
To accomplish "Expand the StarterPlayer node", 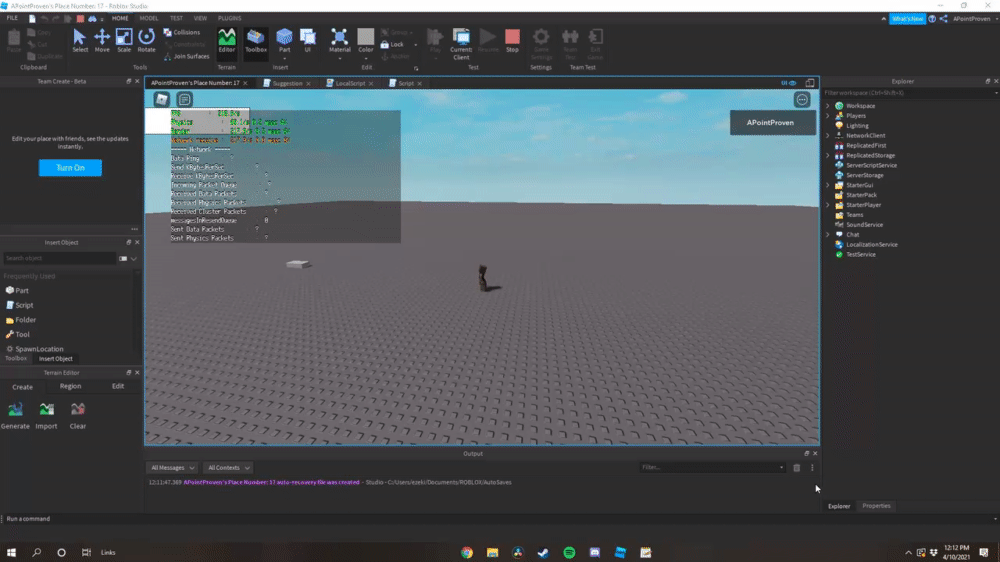I will 828,205.
